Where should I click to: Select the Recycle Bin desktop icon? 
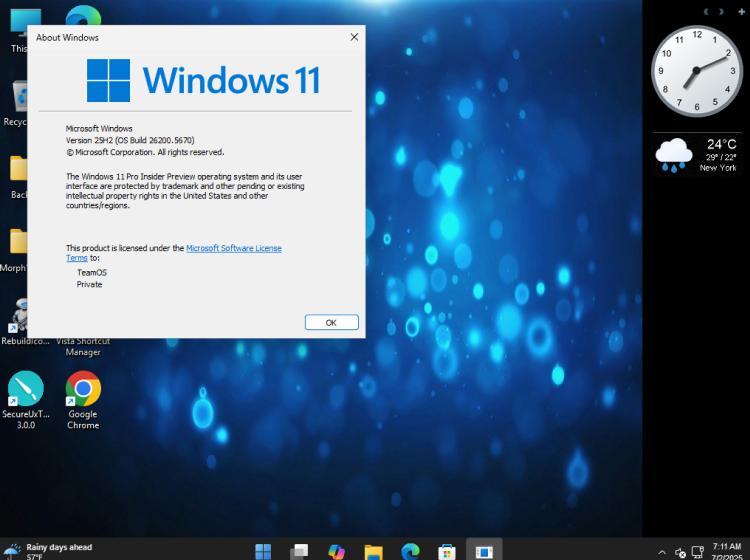click(14, 103)
